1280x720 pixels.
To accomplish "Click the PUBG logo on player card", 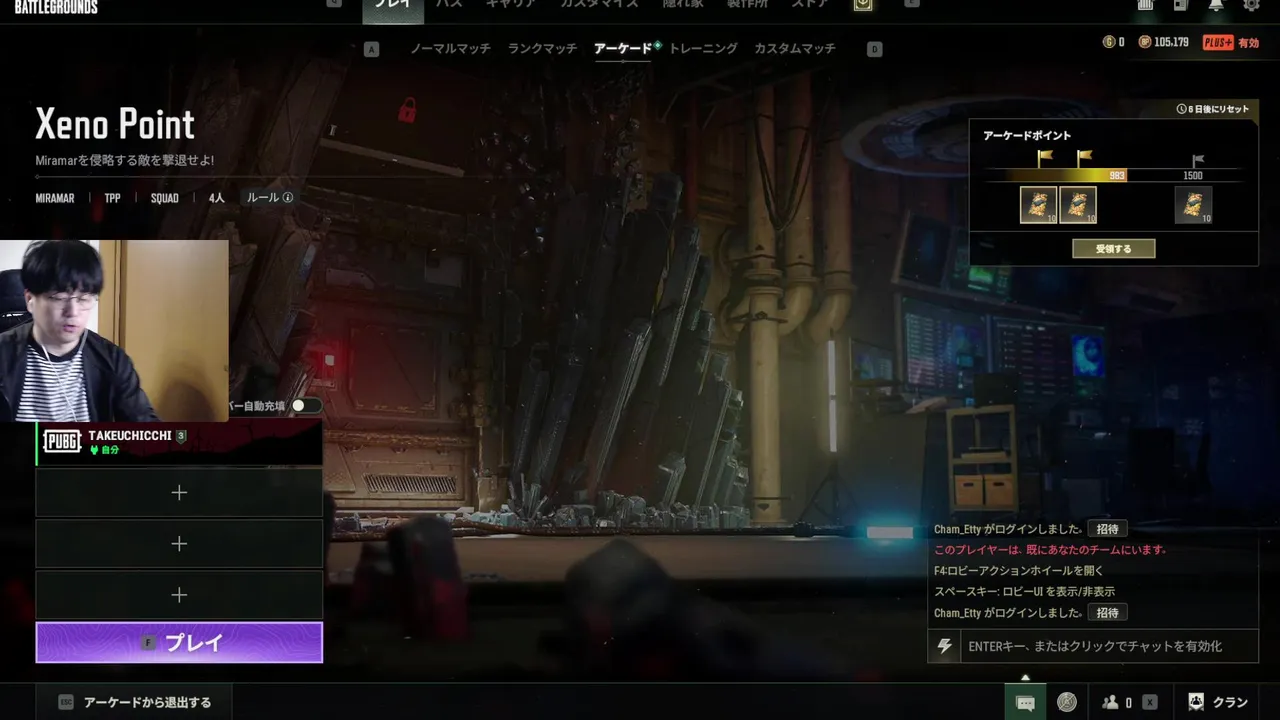I will coord(62,442).
